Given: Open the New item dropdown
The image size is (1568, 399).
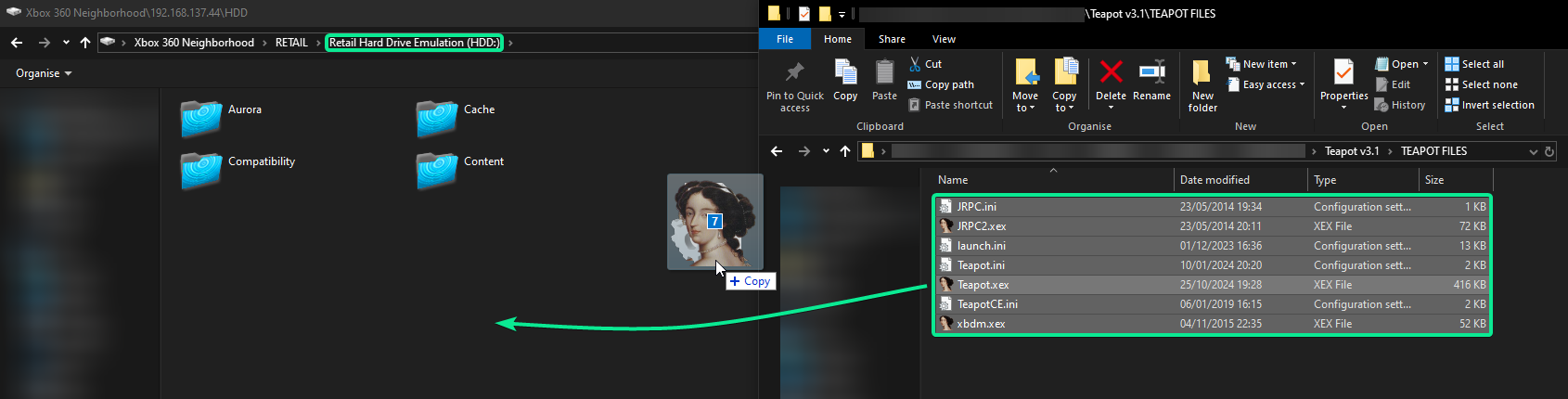Looking at the screenshot, I should pyautogui.click(x=1261, y=64).
